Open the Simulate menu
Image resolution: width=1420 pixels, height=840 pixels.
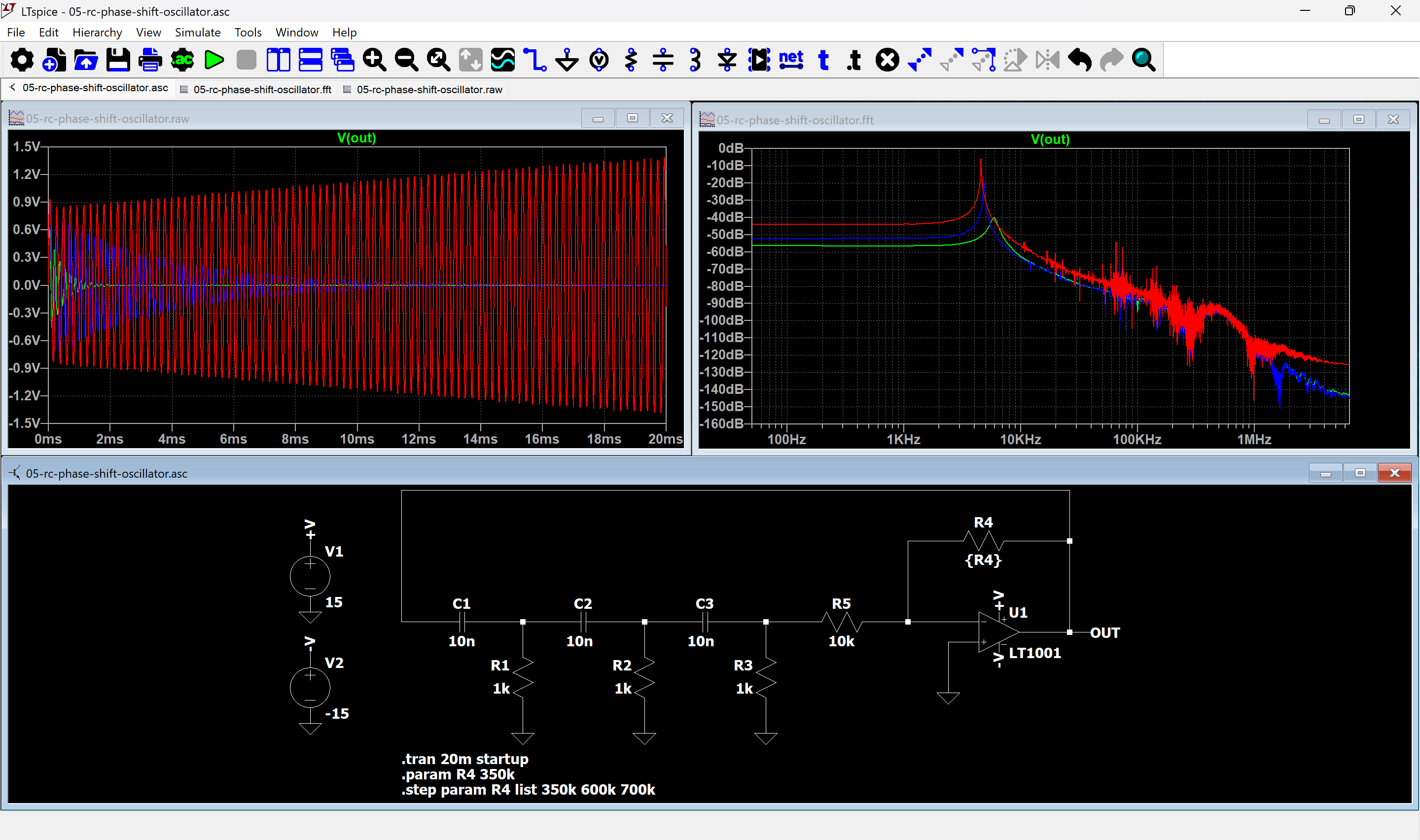pos(198,32)
